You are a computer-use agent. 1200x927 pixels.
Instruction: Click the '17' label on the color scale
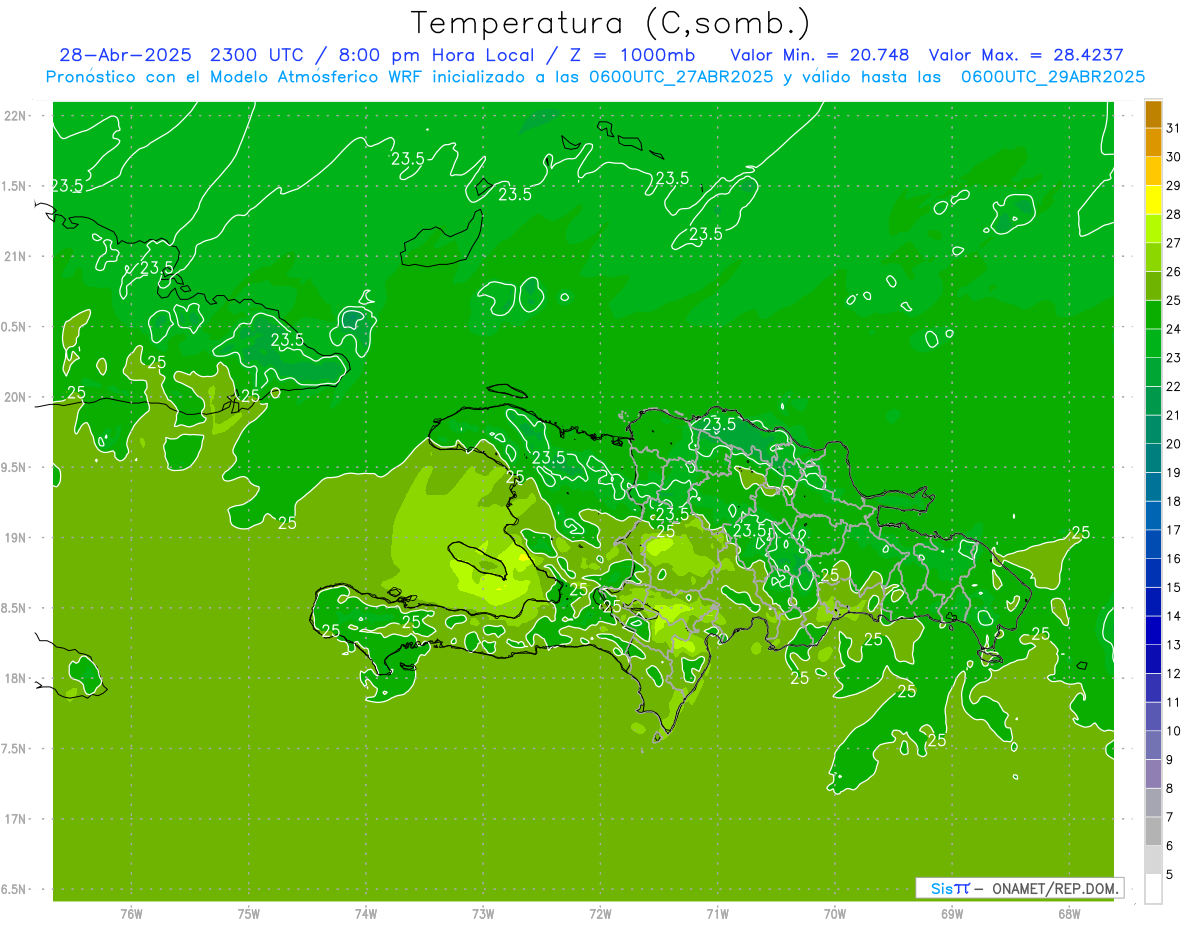(x=1173, y=530)
